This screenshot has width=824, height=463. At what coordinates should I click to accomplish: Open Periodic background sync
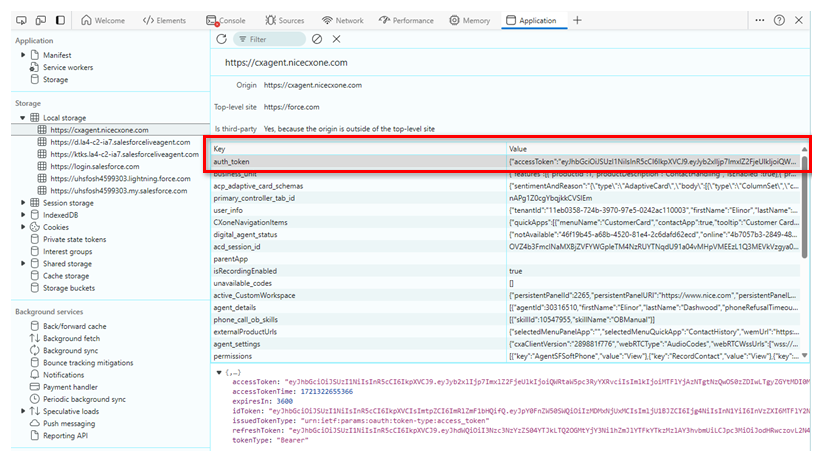(x=84, y=399)
